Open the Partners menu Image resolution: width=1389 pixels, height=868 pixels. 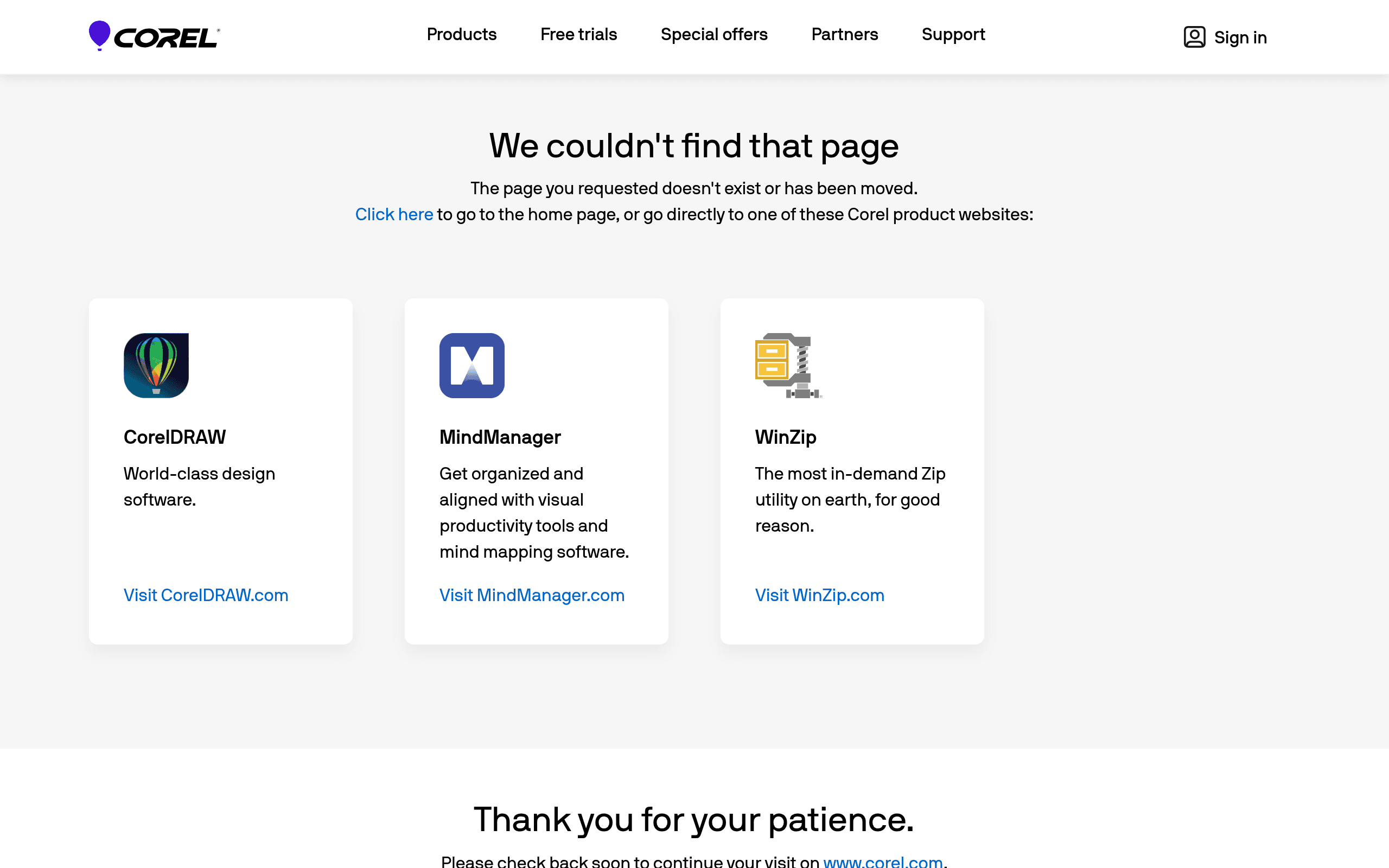844,34
